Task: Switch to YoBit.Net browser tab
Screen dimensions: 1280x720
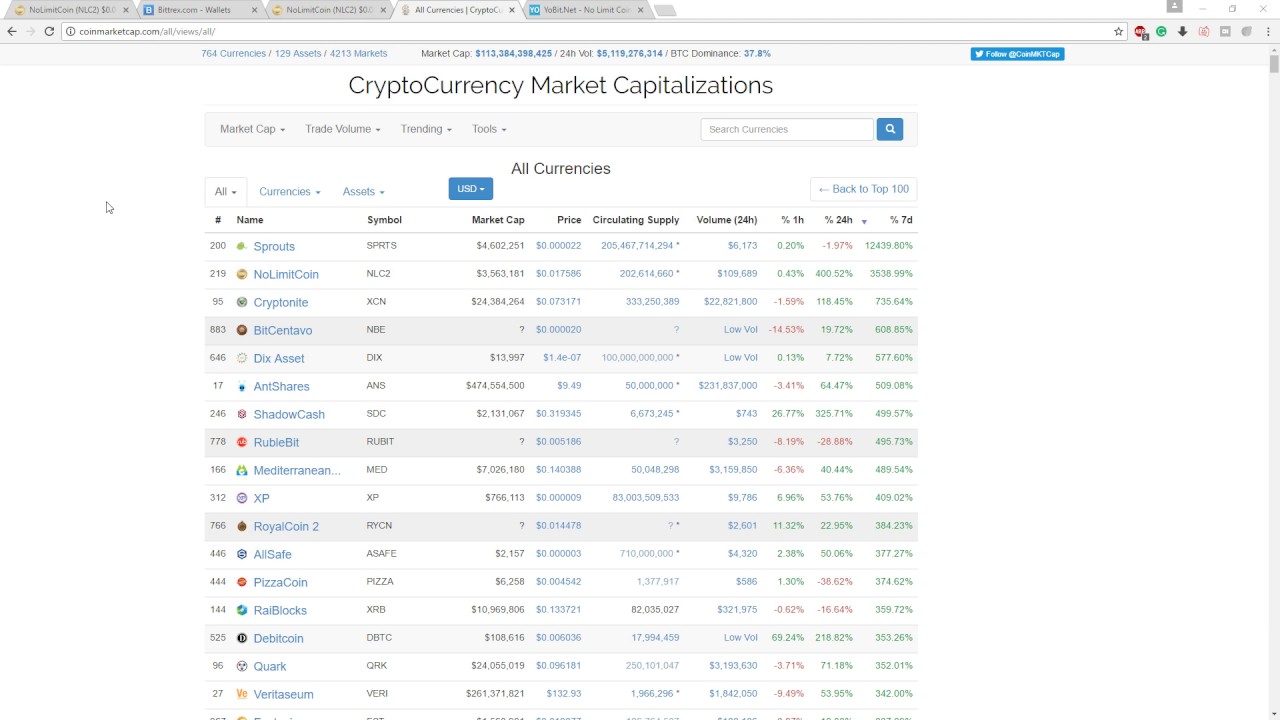Action: coord(586,10)
